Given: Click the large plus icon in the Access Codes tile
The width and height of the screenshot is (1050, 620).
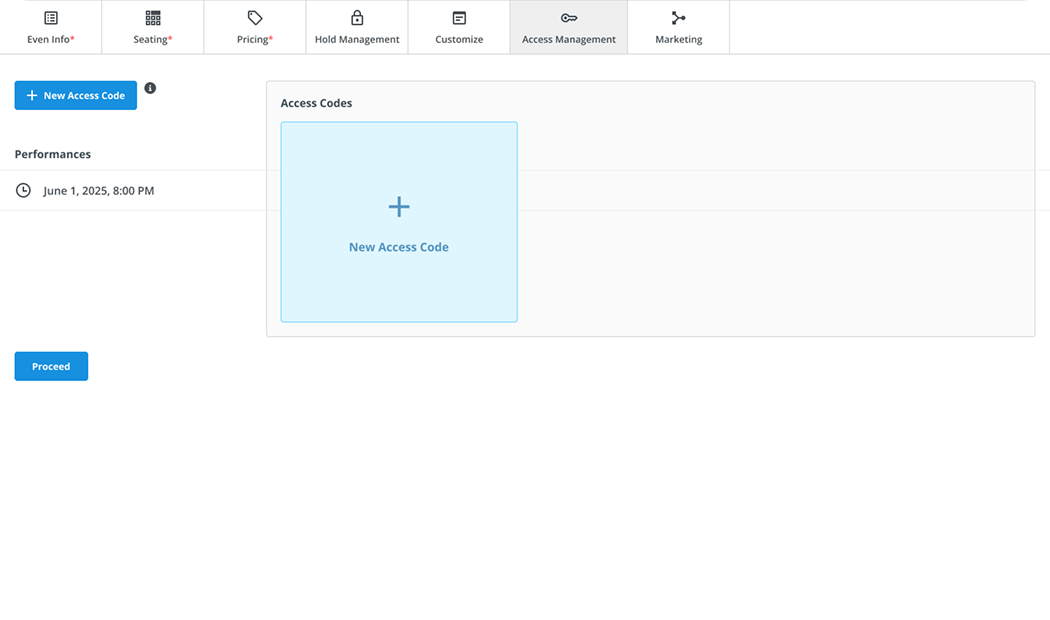Looking at the screenshot, I should click(x=399, y=207).
